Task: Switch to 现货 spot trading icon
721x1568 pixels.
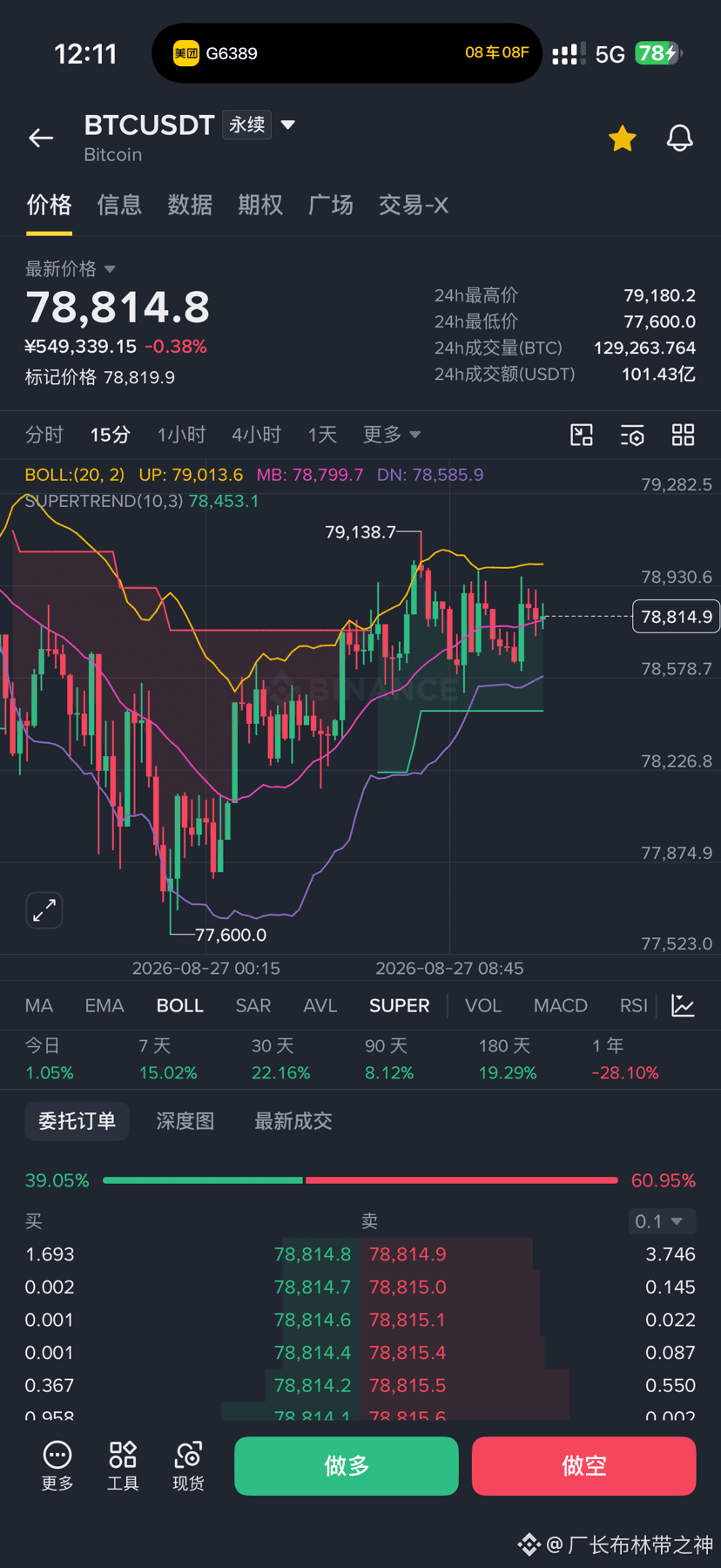Action: coord(188,1465)
